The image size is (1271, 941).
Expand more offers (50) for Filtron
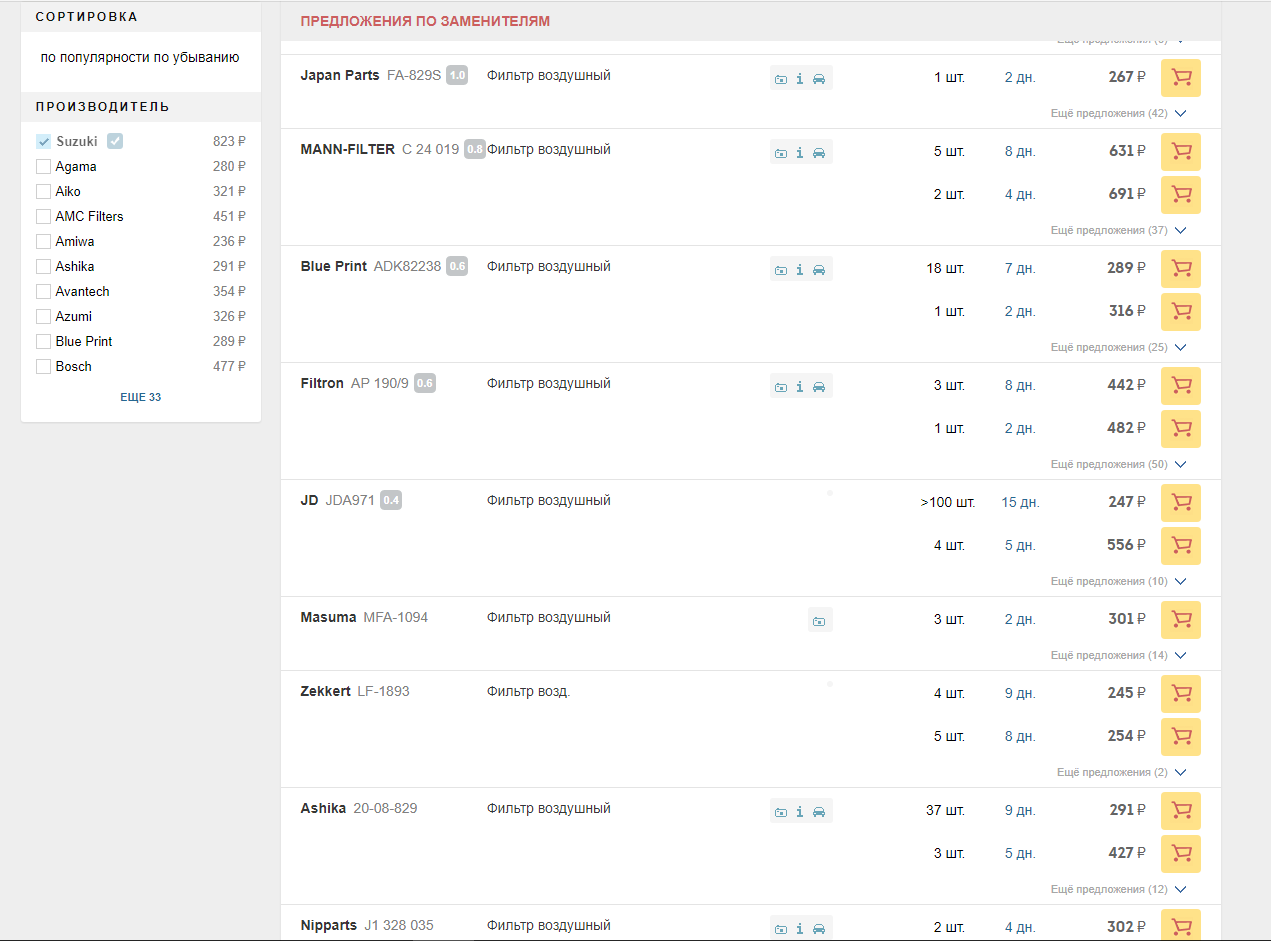[x=1117, y=464]
